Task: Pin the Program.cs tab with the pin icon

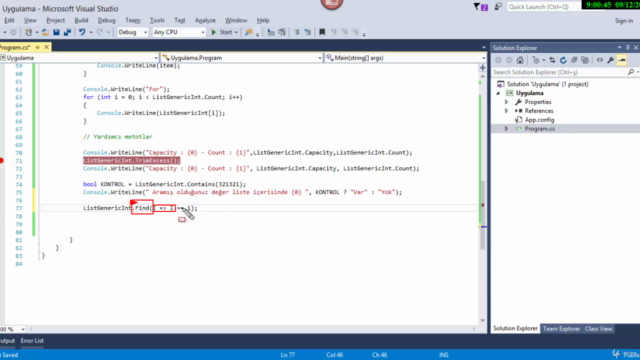Action: pos(38,47)
